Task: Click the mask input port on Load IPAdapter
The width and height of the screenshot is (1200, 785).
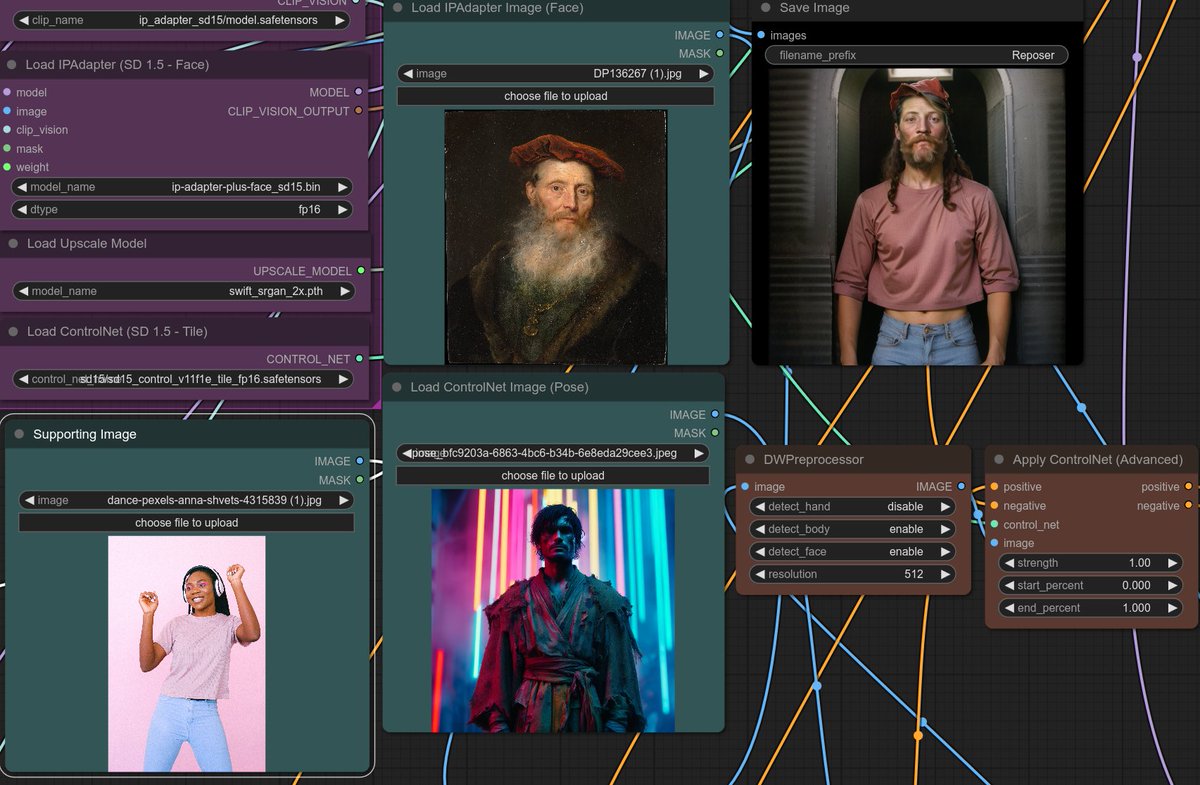Action: coord(8,149)
